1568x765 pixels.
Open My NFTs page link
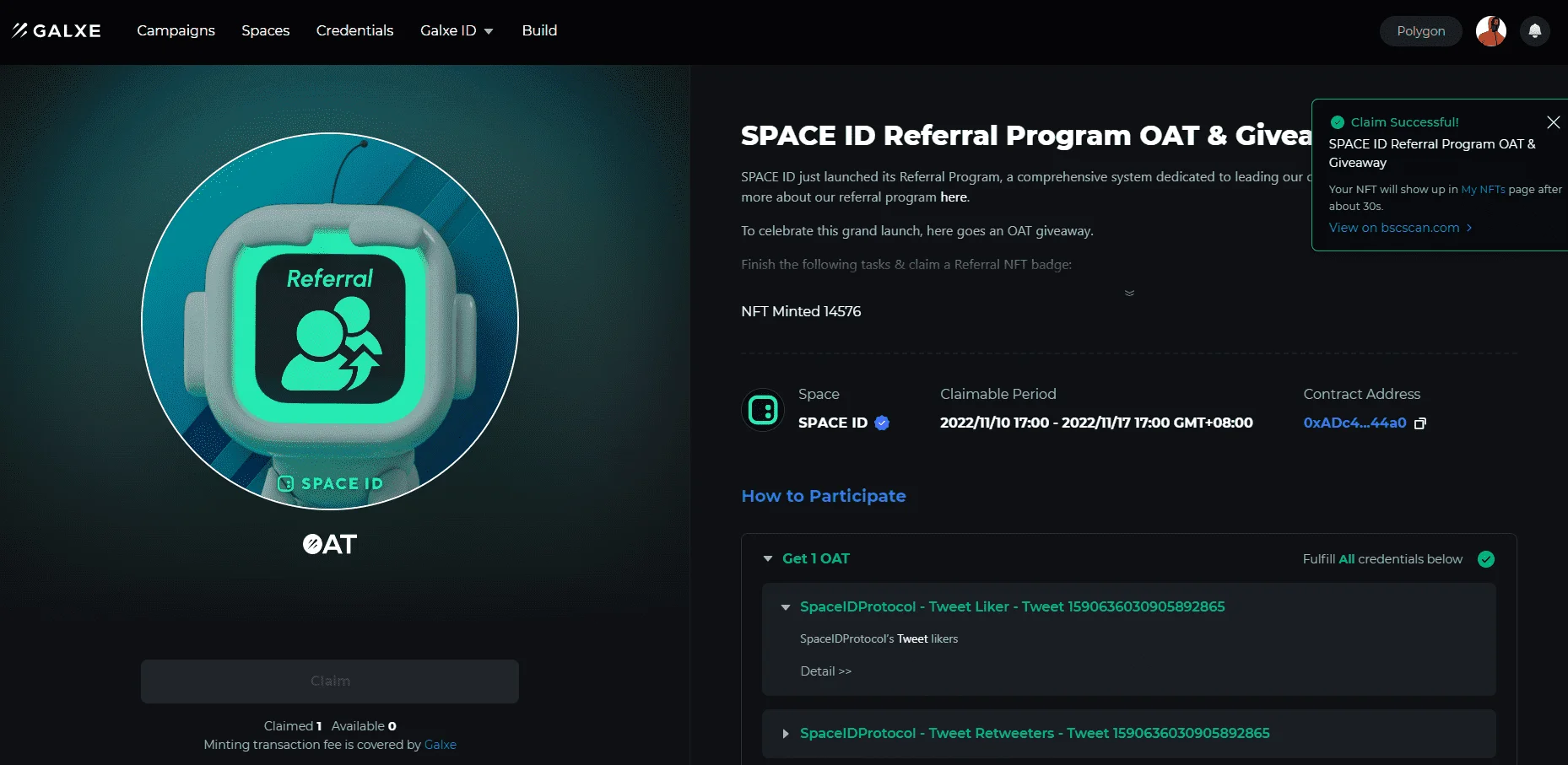(x=1483, y=190)
